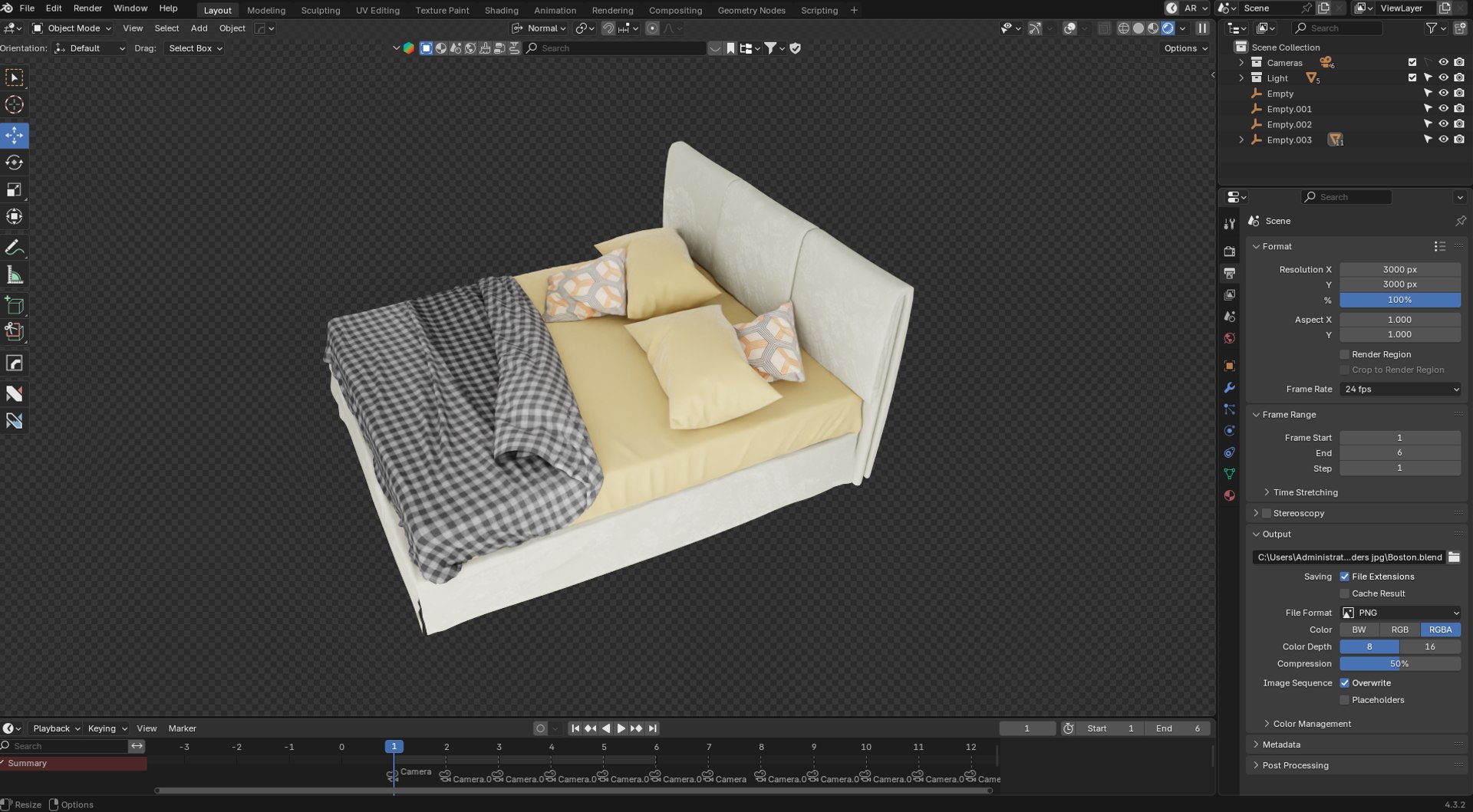Activate the 3D Cursor tool
Screen dimensions: 1473x812
click(14, 105)
